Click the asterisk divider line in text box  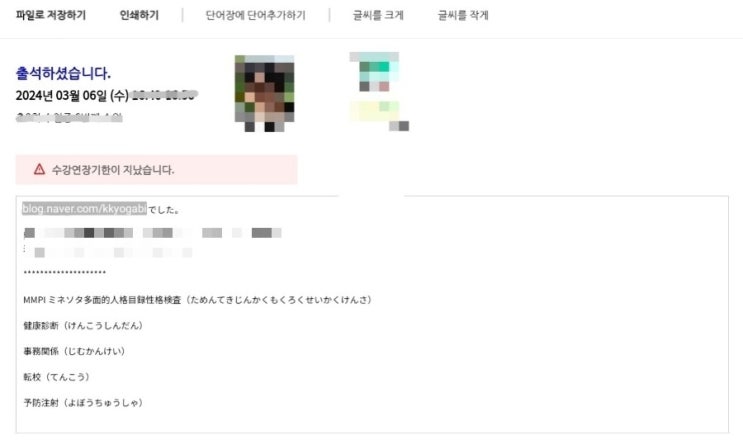tap(64, 272)
